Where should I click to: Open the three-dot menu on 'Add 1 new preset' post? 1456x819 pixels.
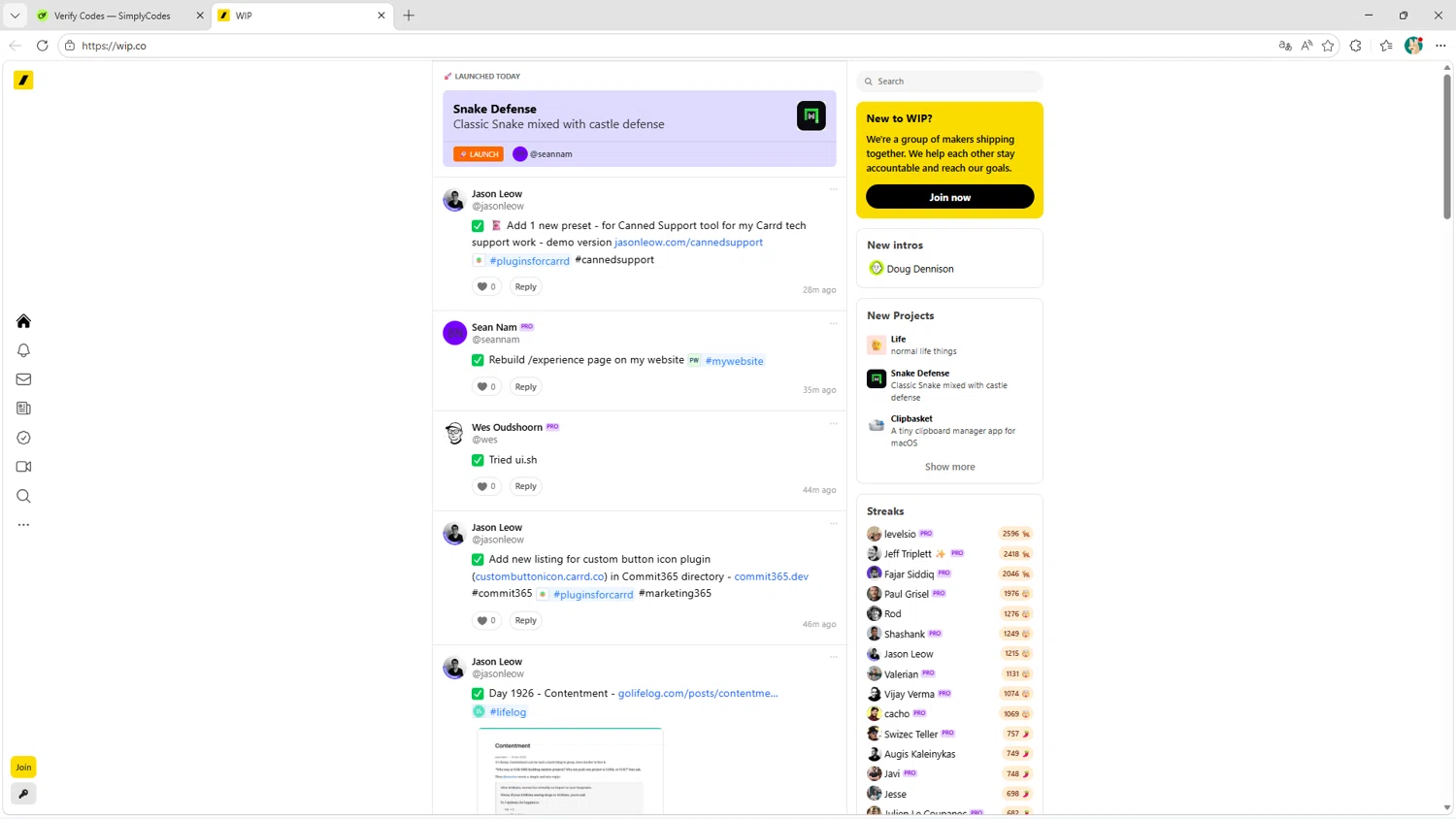pos(833,189)
